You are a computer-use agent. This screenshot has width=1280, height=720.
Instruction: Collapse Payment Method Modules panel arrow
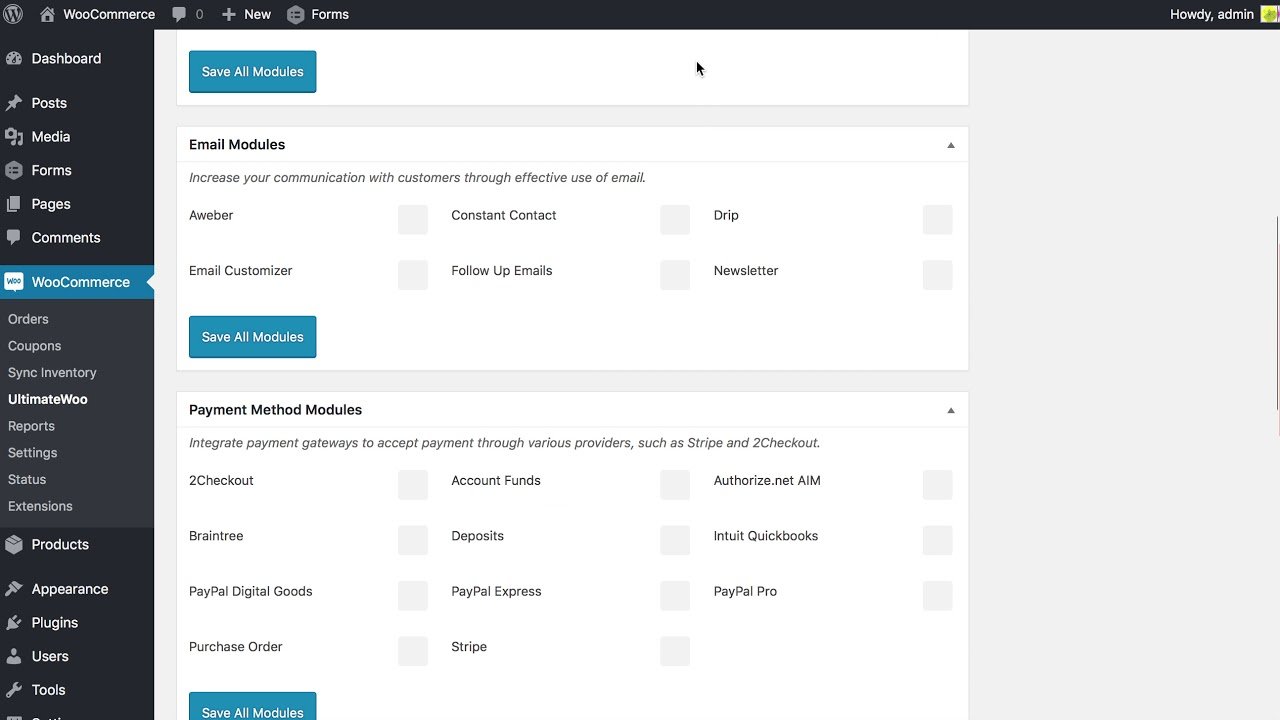[951, 410]
